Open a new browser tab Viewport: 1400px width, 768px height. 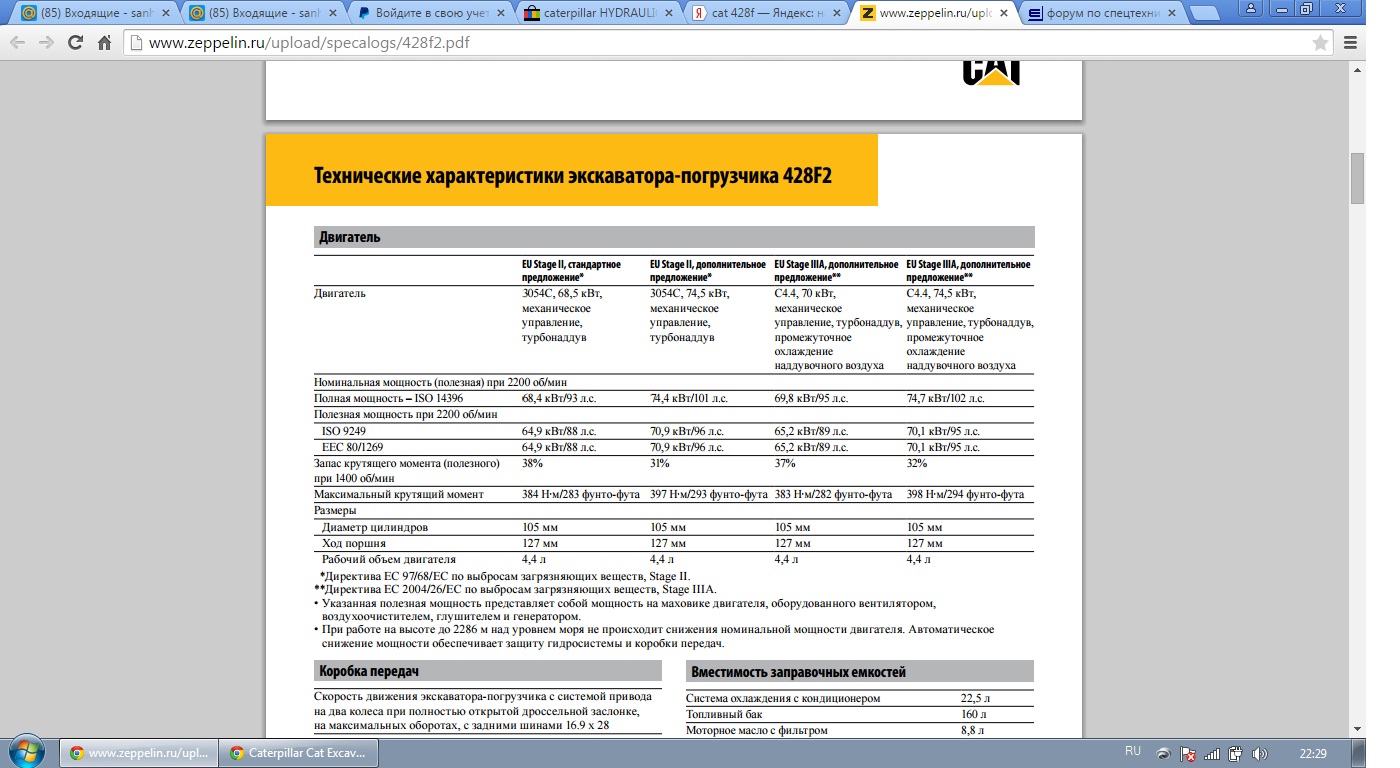(x=1206, y=13)
